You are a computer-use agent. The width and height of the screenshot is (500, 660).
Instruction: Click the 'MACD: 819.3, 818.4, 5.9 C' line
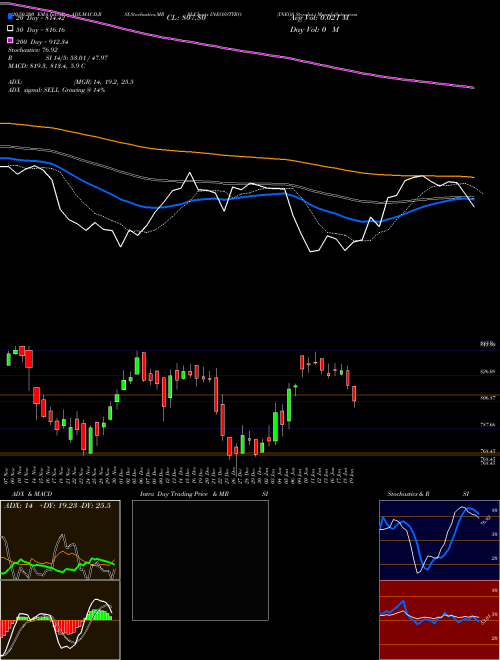[x=47, y=66]
